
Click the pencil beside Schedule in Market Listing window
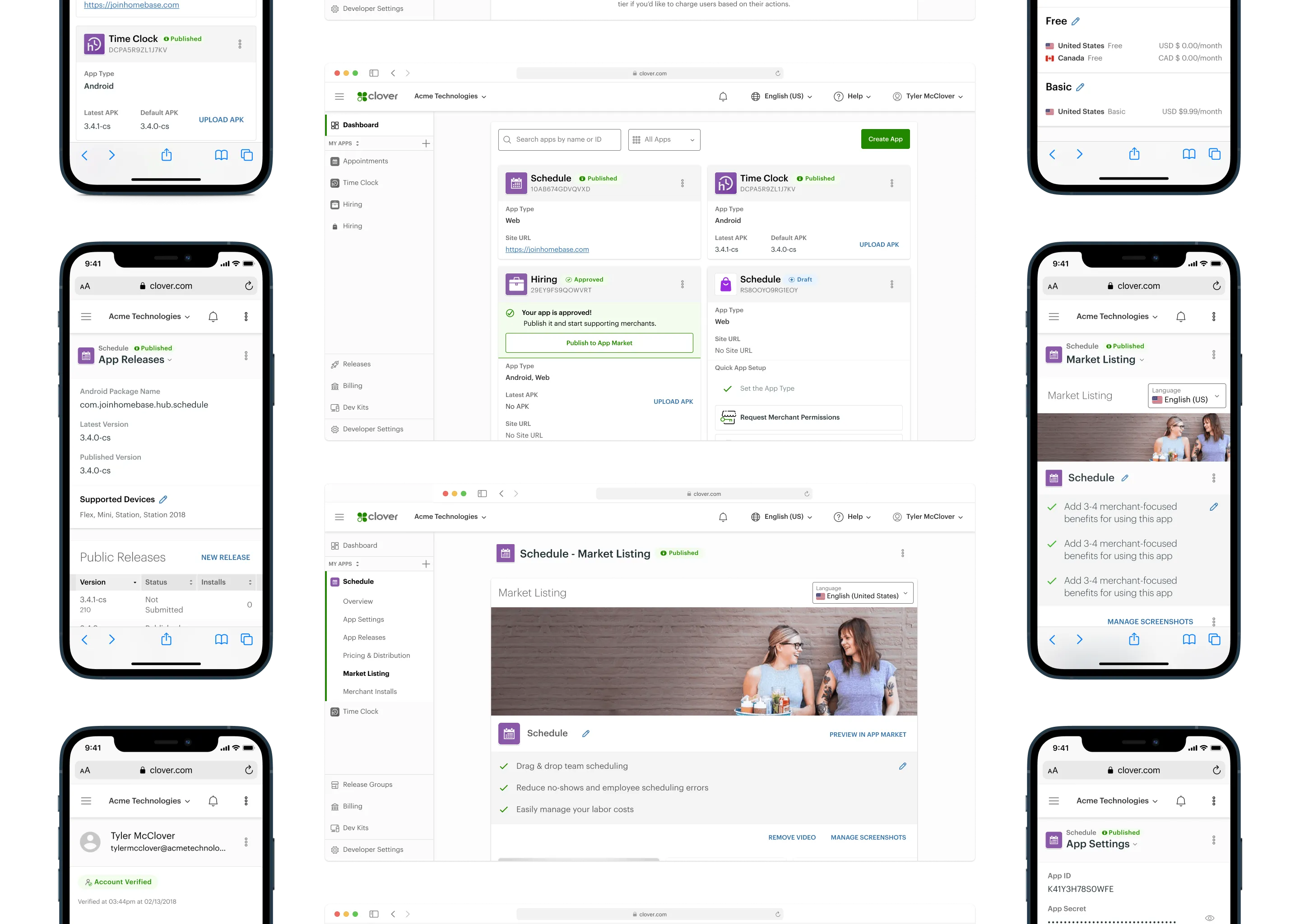[586, 734]
